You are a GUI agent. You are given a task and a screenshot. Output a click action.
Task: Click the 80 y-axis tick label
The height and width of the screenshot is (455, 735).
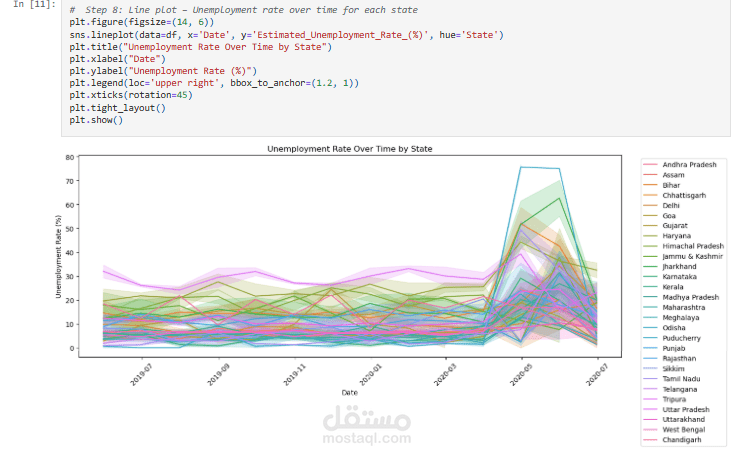(x=70, y=157)
